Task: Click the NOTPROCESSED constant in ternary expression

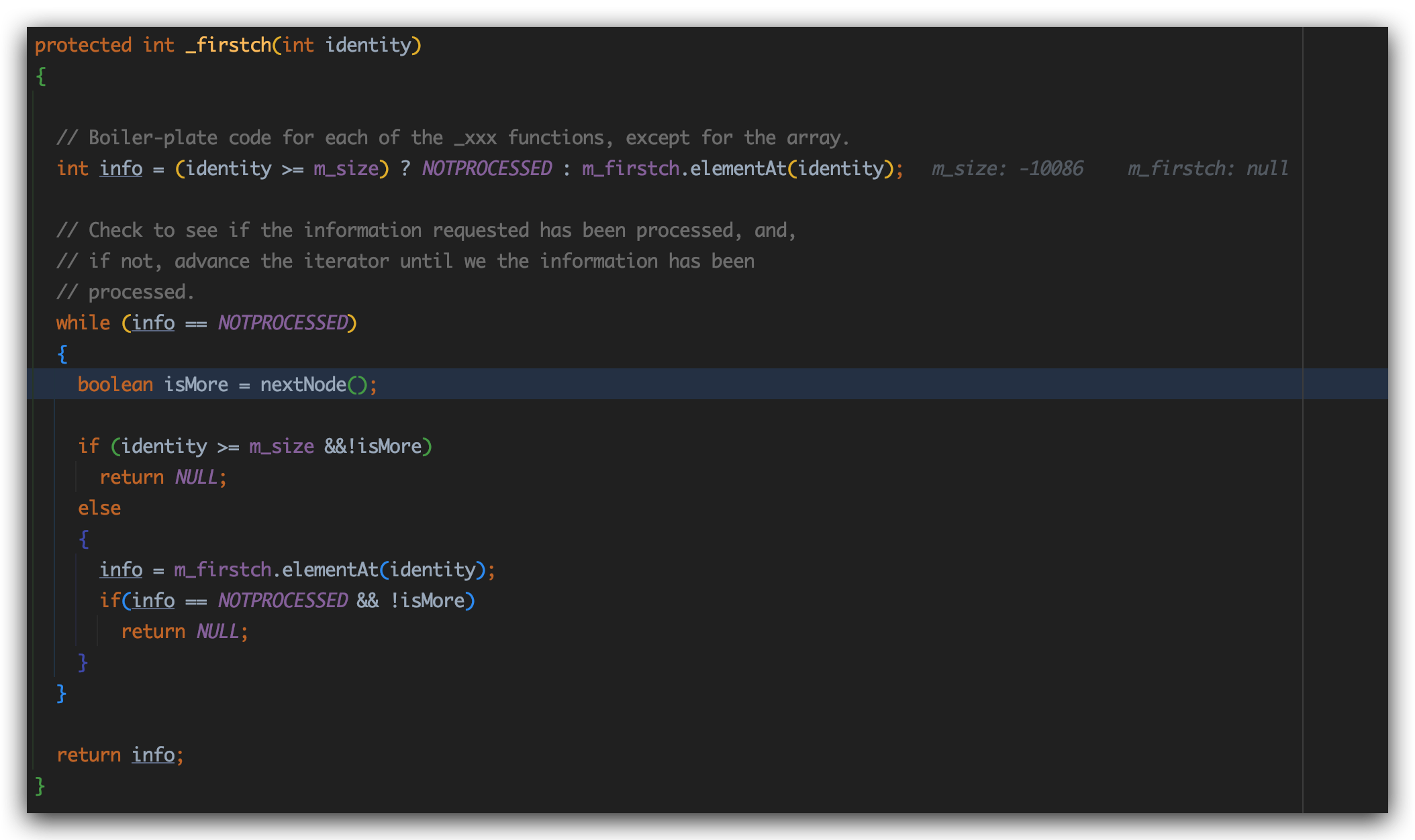Action: tap(487, 168)
